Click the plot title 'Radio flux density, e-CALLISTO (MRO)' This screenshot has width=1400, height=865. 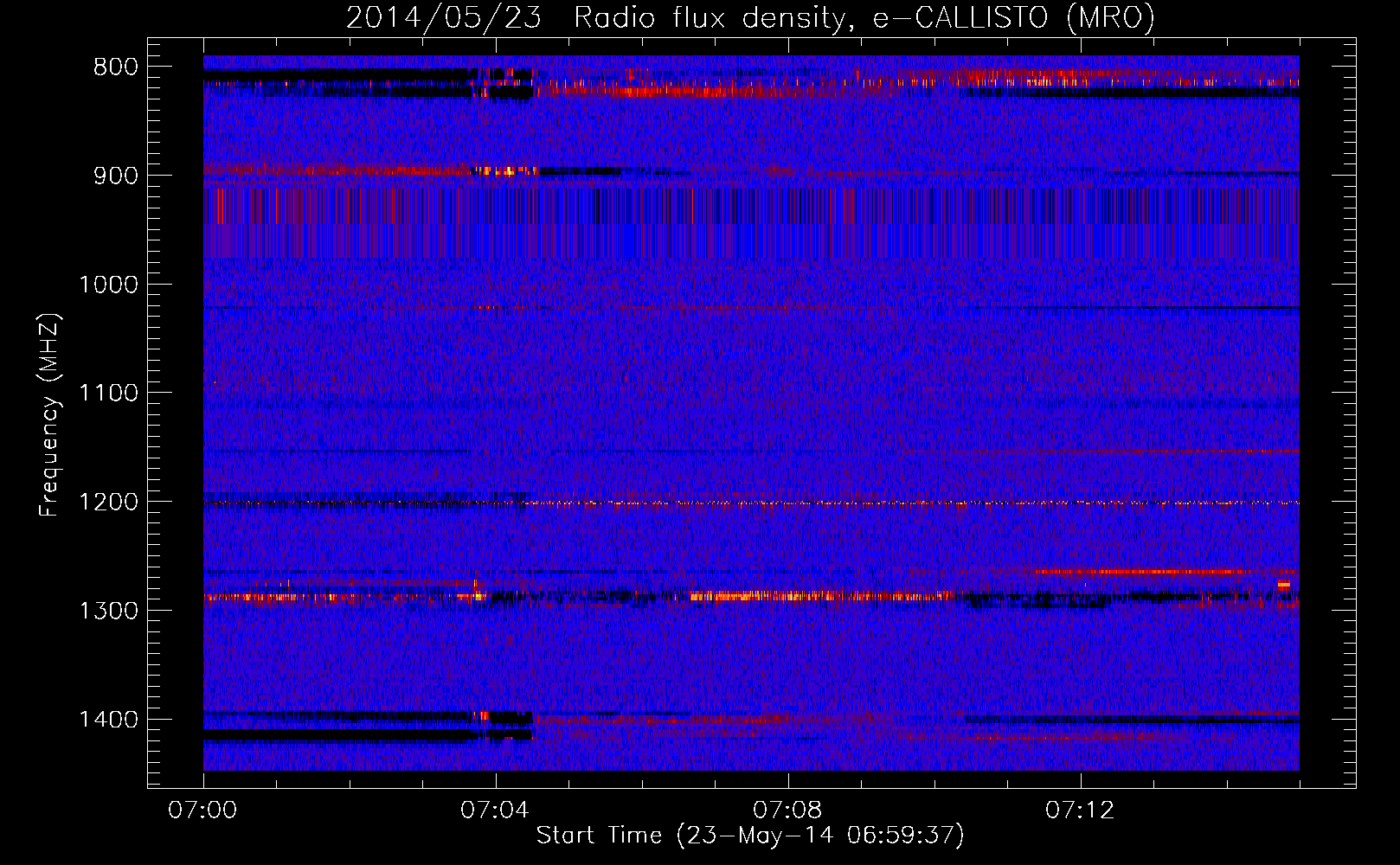click(x=864, y=18)
